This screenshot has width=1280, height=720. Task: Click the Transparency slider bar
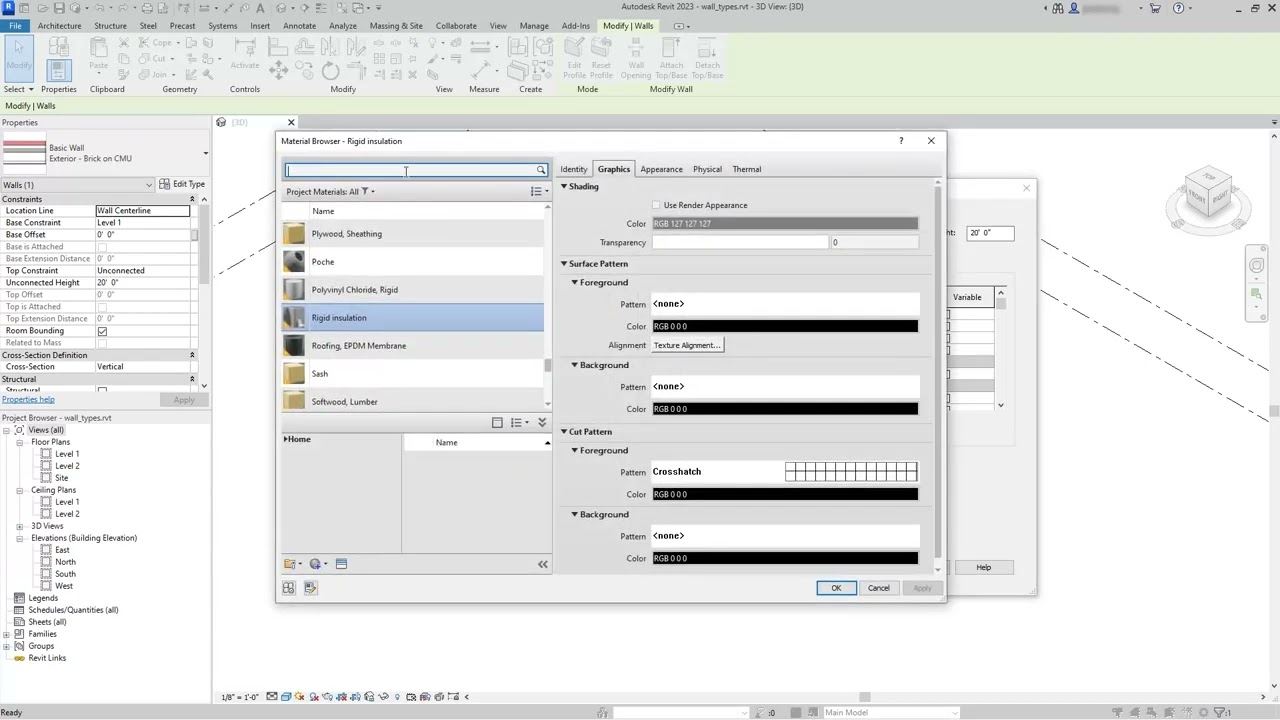click(742, 243)
